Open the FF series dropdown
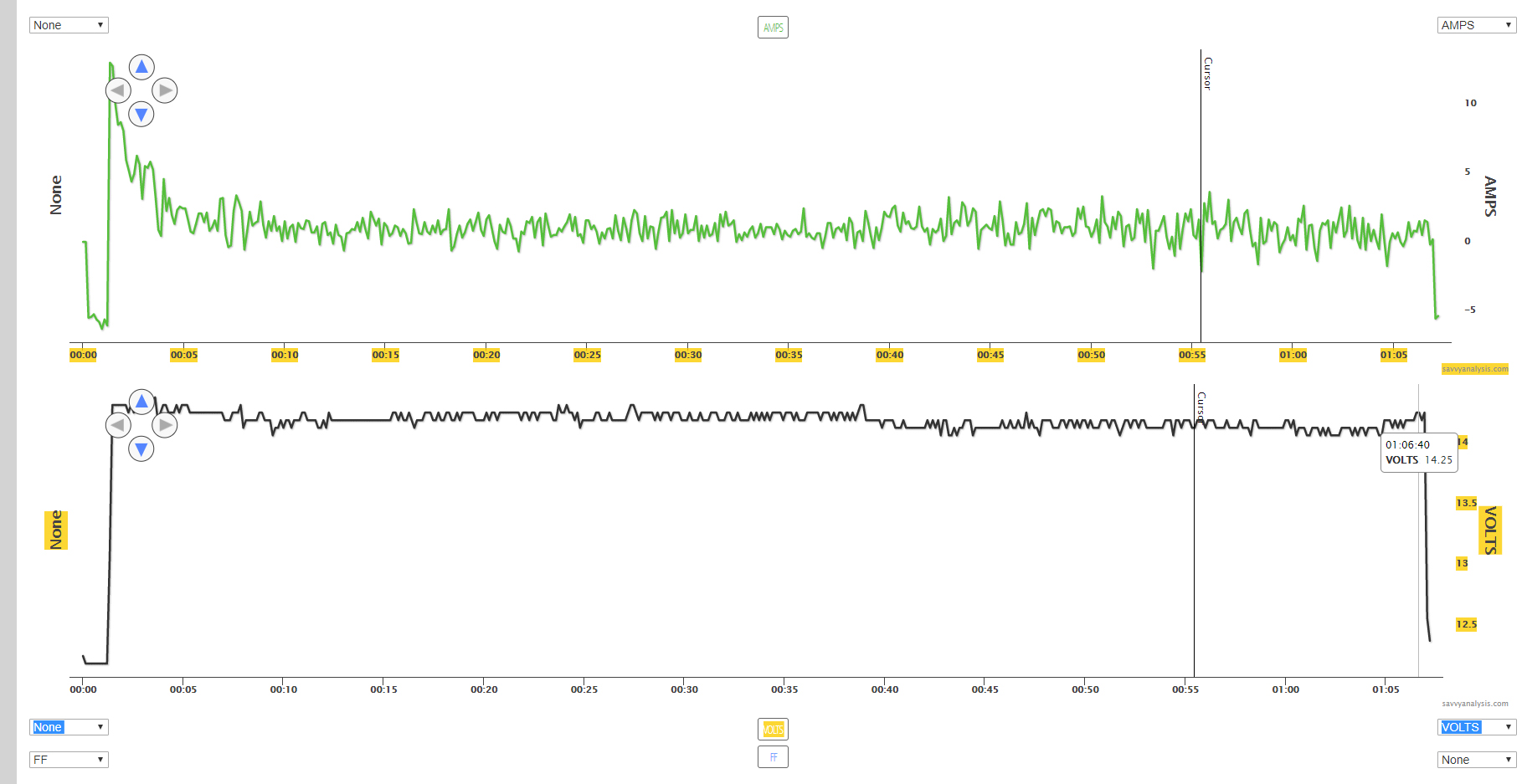Image resolution: width=1527 pixels, height=784 pixels. [69, 760]
